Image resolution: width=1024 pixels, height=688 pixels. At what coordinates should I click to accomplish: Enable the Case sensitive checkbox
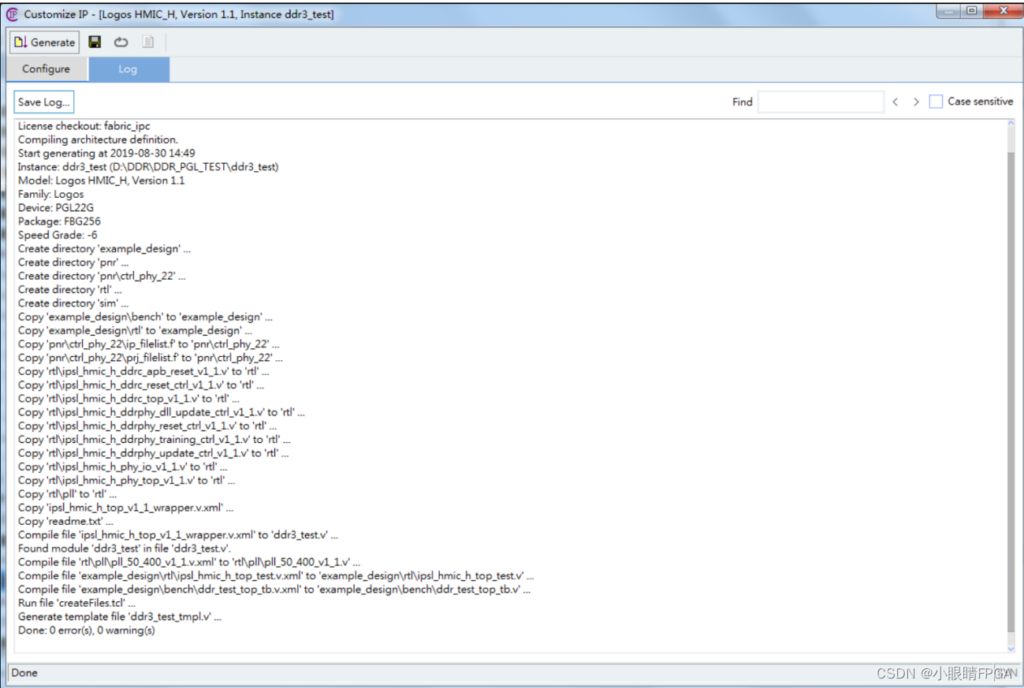coord(936,102)
